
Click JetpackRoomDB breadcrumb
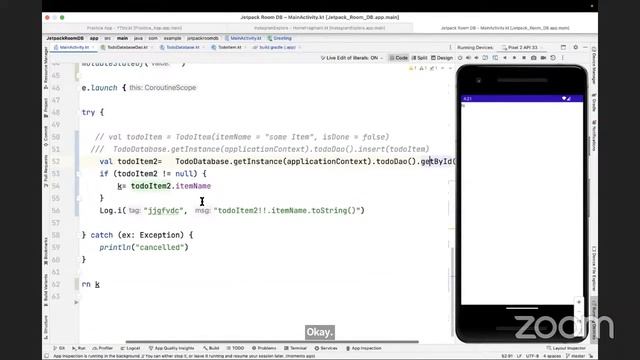[x=65, y=38]
